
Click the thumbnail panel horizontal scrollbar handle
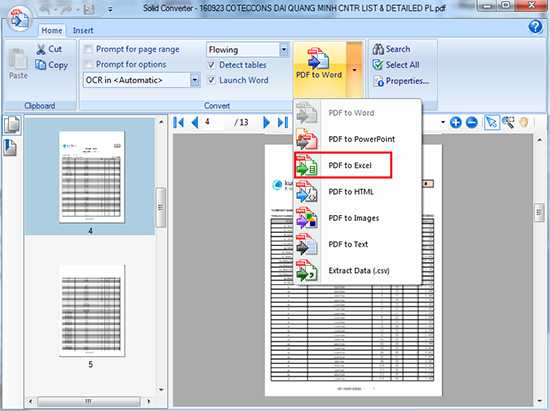88,401
